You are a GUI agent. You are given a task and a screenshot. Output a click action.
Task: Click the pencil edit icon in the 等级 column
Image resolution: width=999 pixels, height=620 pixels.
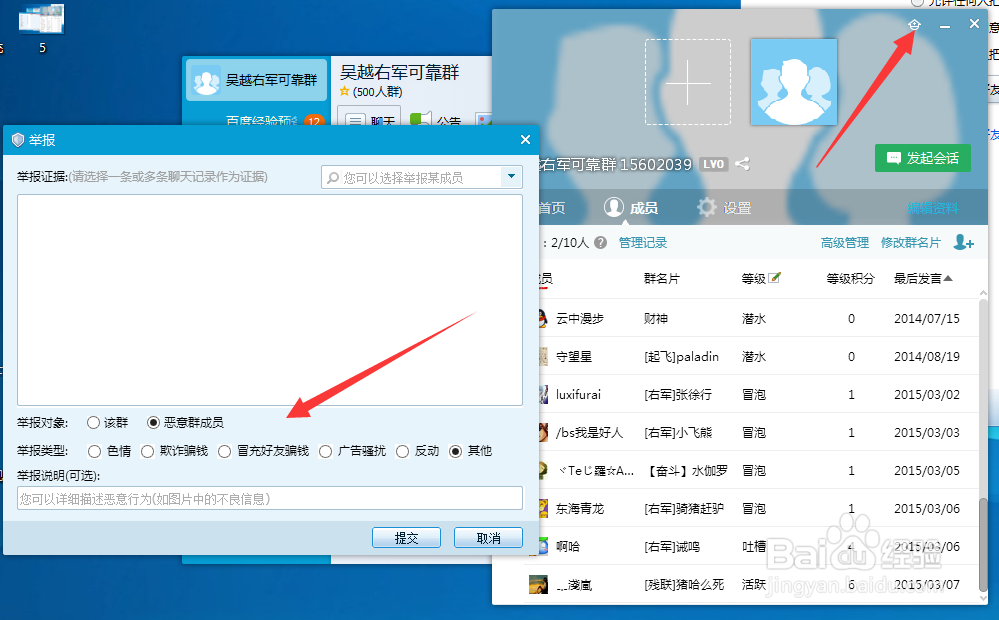[x=774, y=277]
